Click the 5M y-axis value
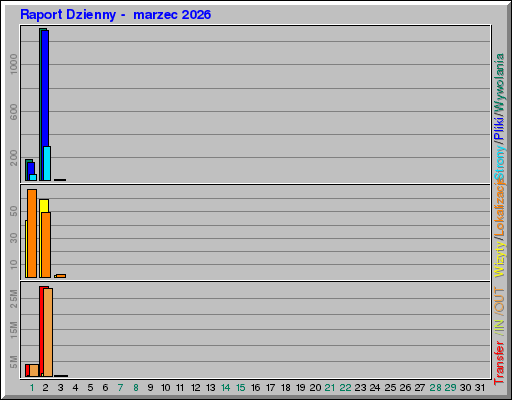This screenshot has width=512, height=400. tap(13, 362)
